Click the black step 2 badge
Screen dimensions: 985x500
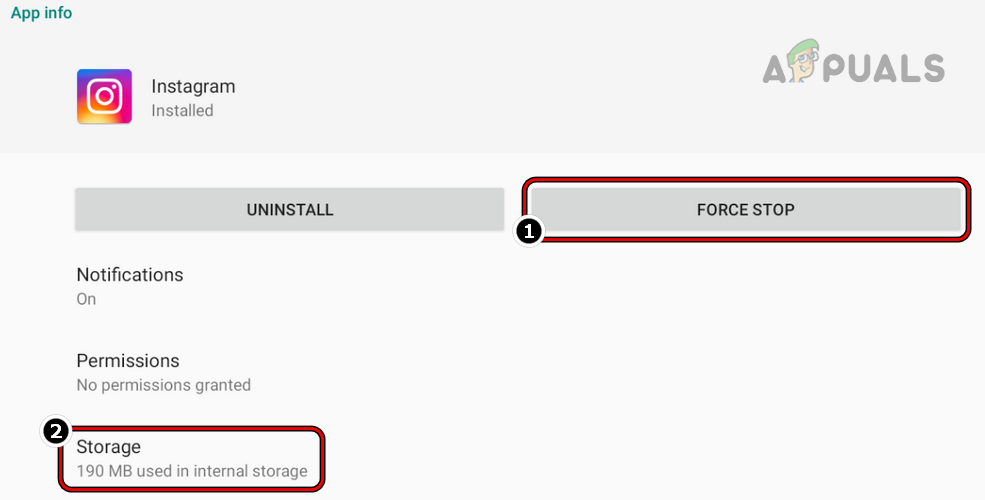point(56,432)
